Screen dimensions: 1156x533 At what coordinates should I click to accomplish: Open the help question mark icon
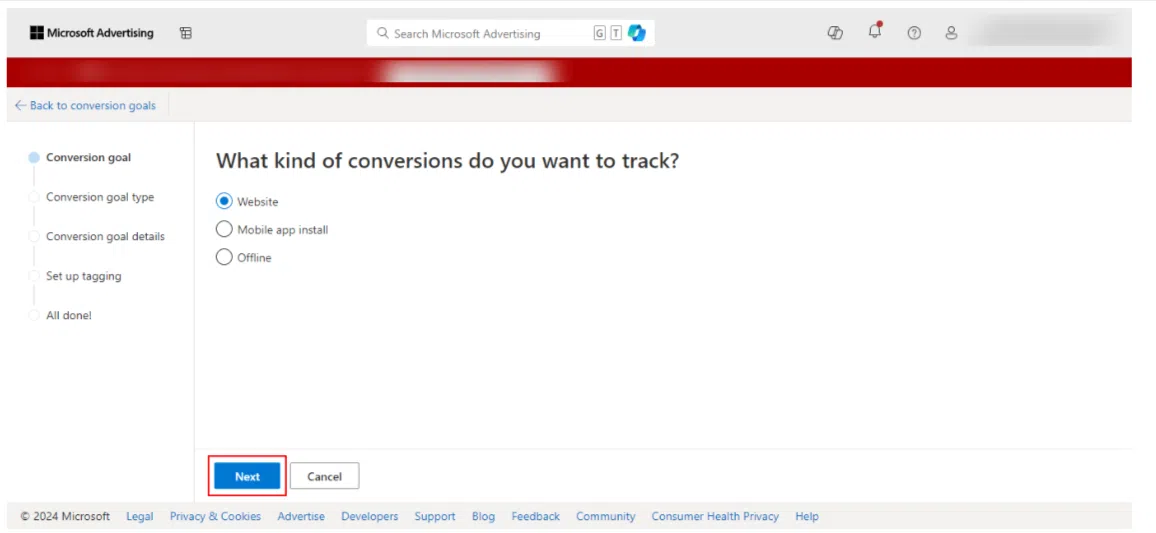coord(914,32)
